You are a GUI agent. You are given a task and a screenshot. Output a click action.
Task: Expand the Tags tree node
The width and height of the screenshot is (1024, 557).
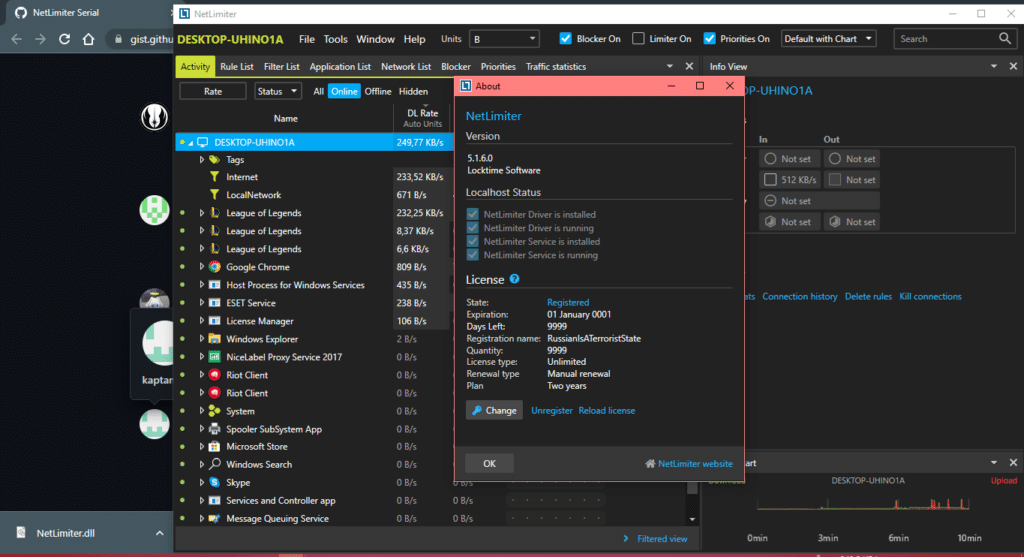pyautogui.click(x=202, y=159)
